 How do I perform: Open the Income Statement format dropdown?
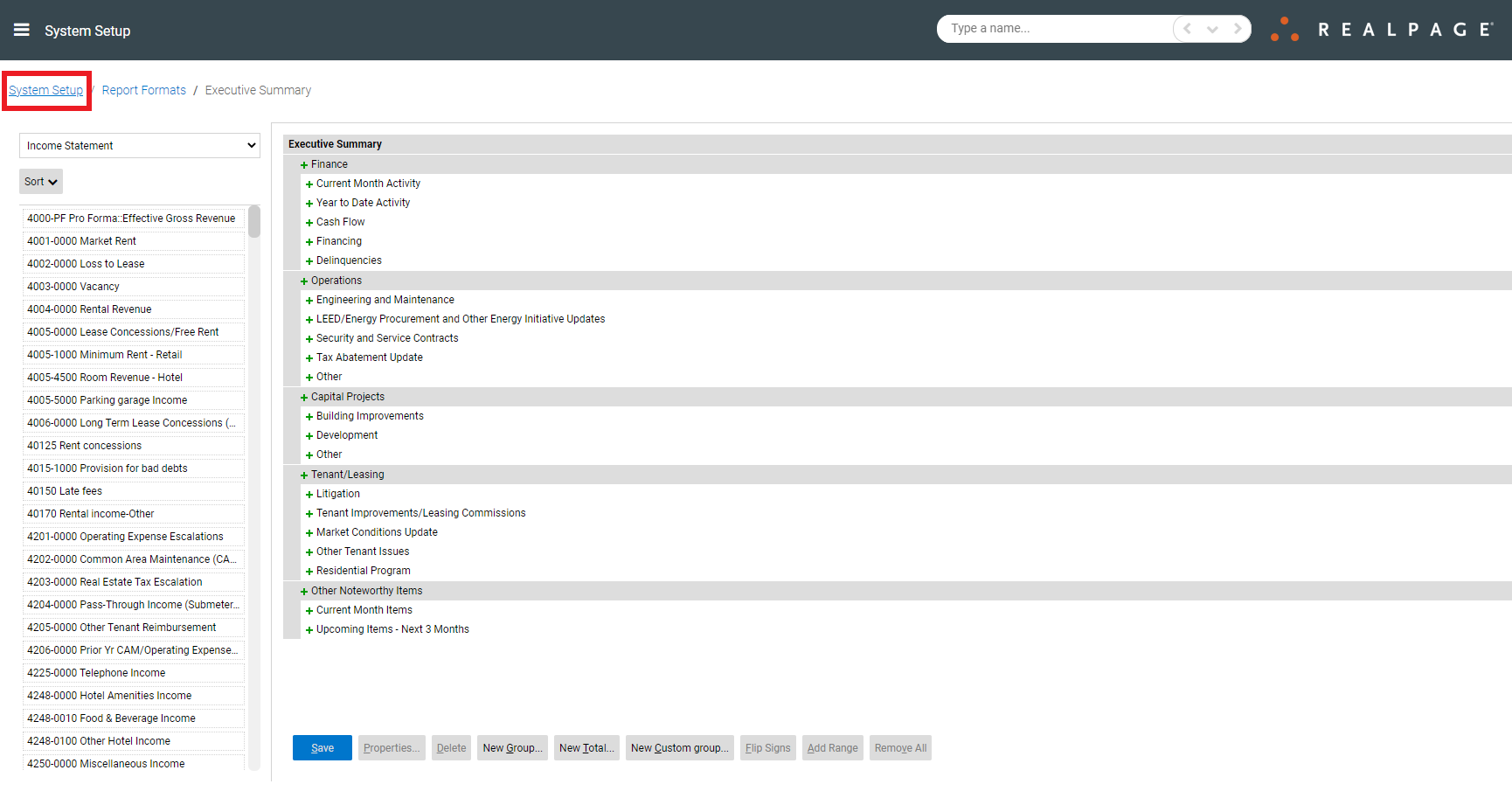139,145
